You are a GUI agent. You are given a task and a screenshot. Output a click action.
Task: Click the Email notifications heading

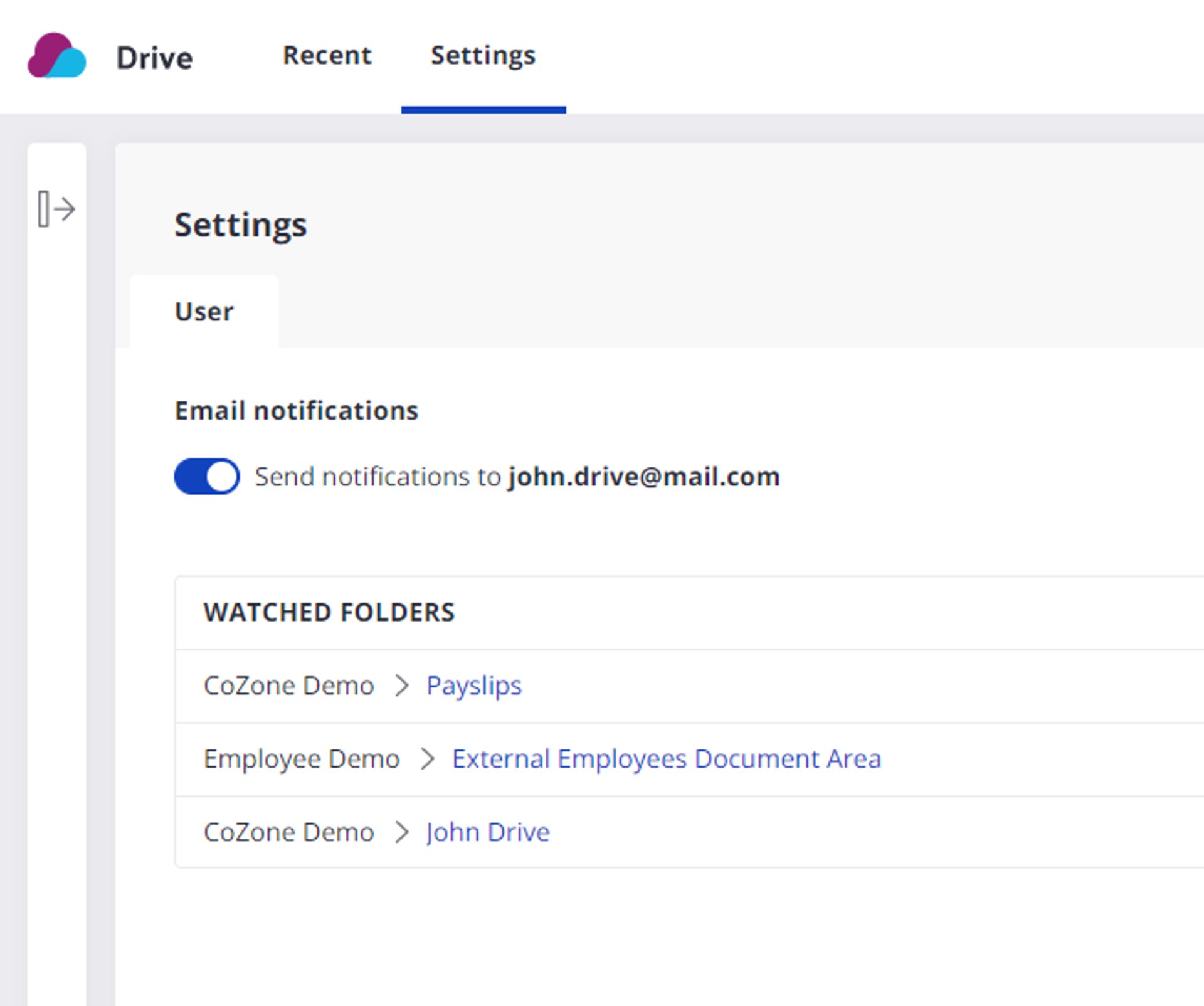pyautogui.click(x=296, y=411)
